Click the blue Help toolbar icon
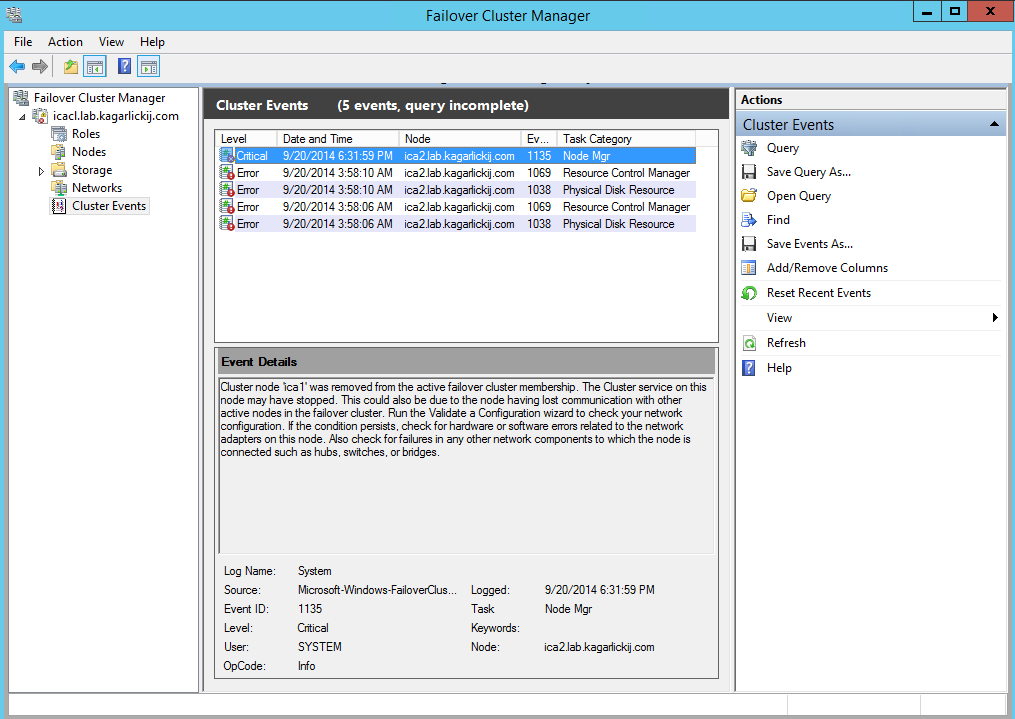The width and height of the screenshot is (1015, 719). click(x=124, y=67)
